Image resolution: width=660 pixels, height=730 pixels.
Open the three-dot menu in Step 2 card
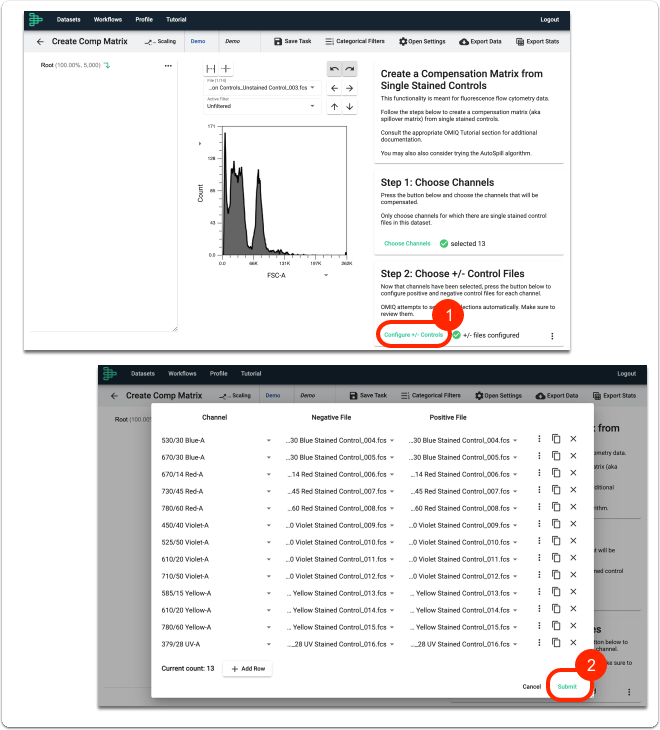pos(552,336)
